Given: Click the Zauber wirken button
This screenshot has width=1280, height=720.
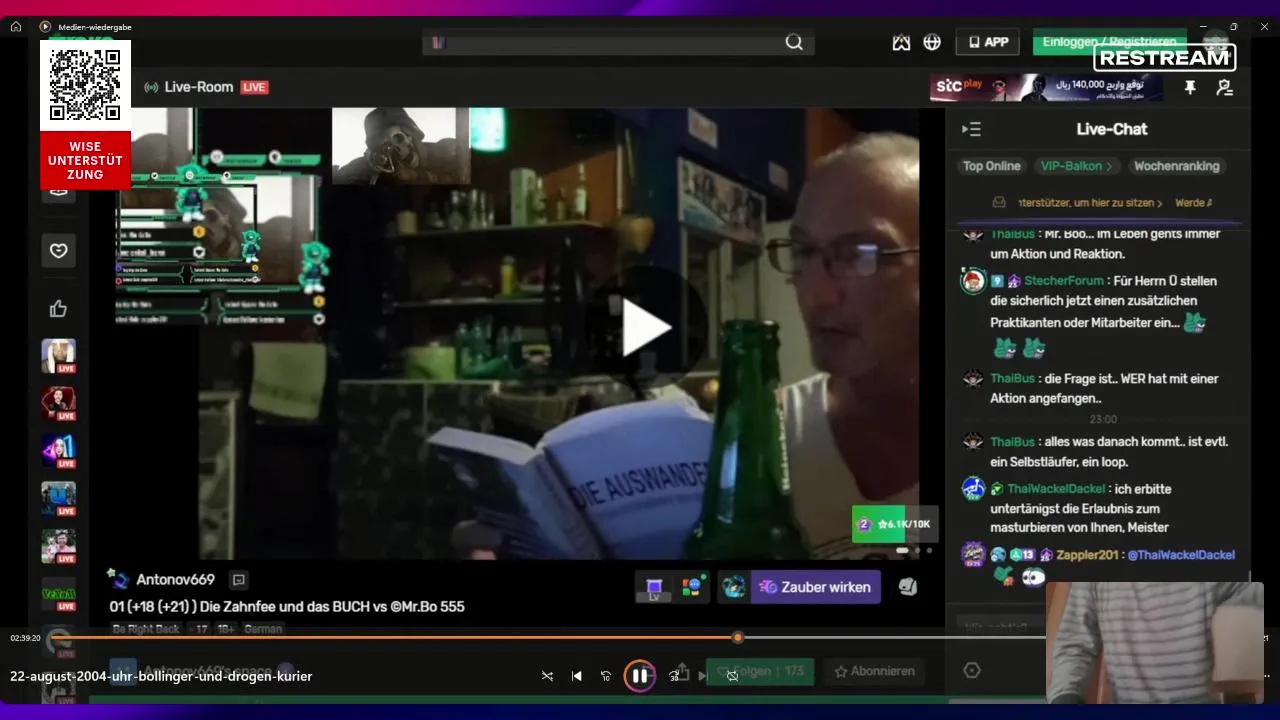Looking at the screenshot, I should click(816, 587).
